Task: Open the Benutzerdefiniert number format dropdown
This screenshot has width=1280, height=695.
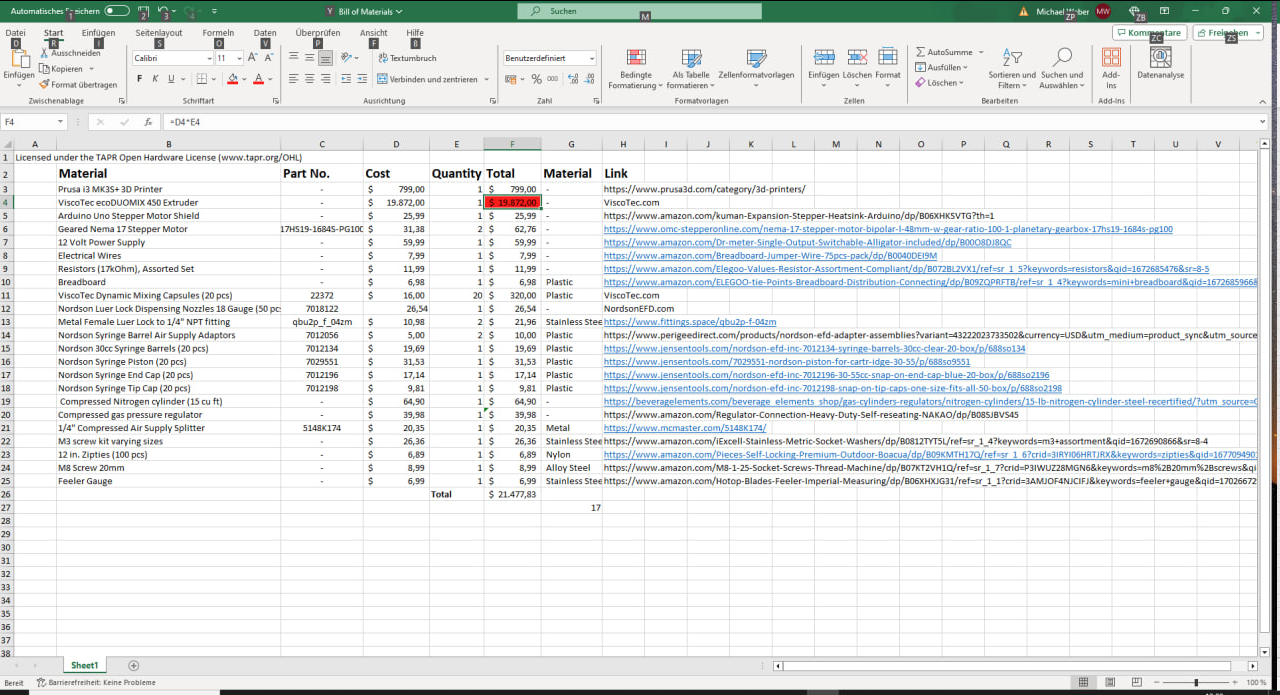Action: [x=592, y=58]
